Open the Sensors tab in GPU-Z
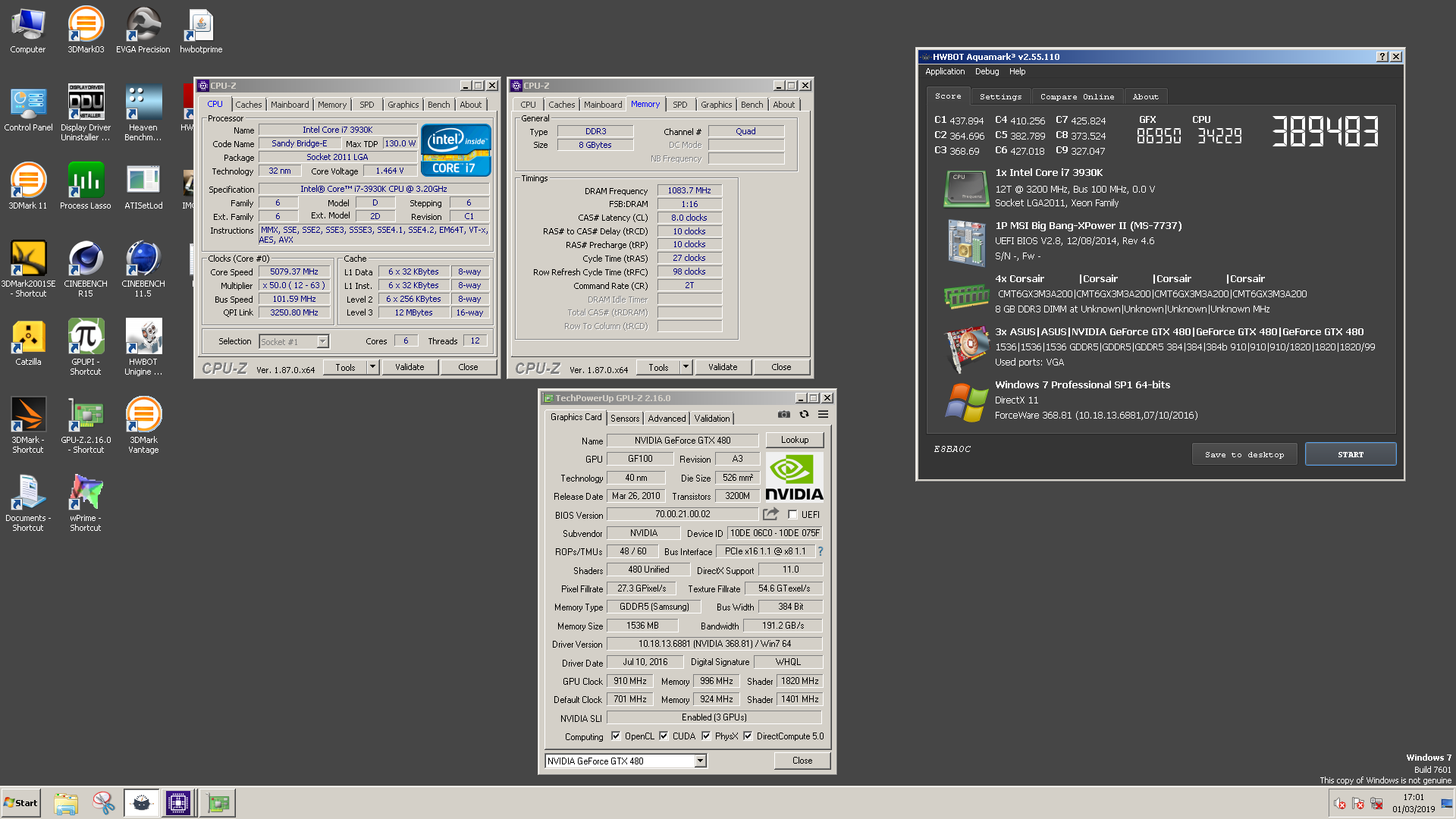 [x=625, y=418]
